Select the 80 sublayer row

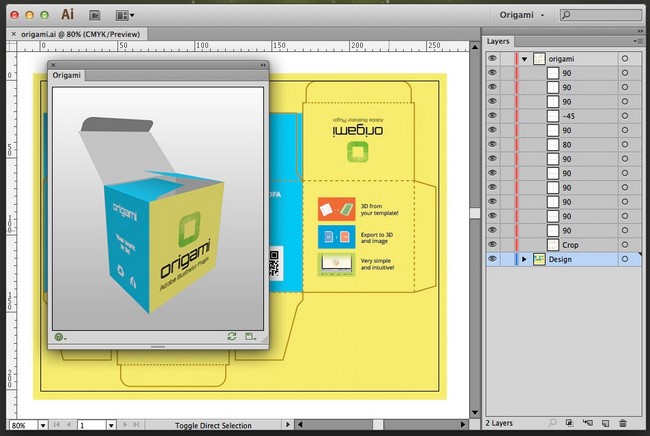(564, 145)
